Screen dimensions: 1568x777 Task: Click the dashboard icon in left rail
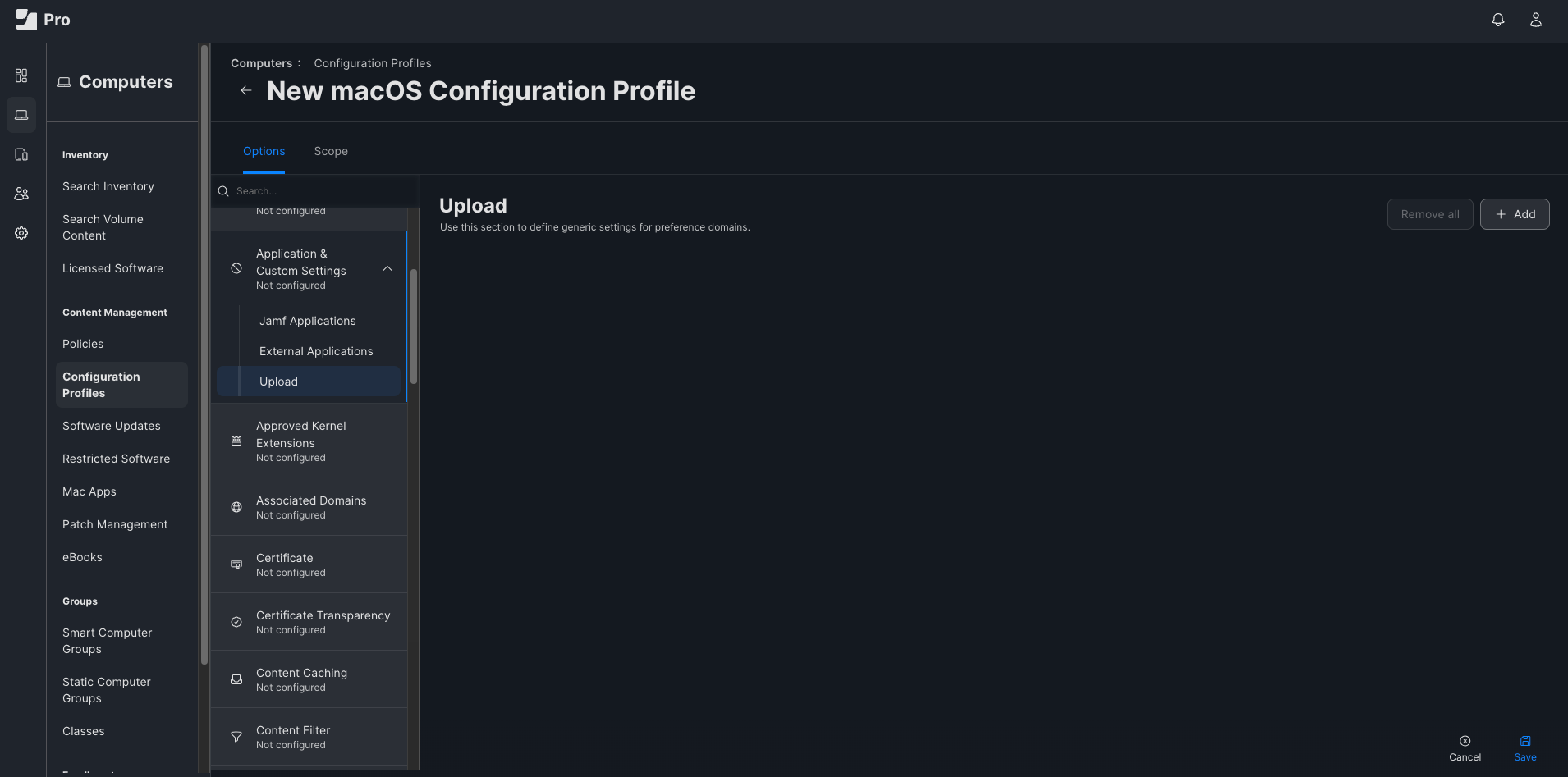21,75
